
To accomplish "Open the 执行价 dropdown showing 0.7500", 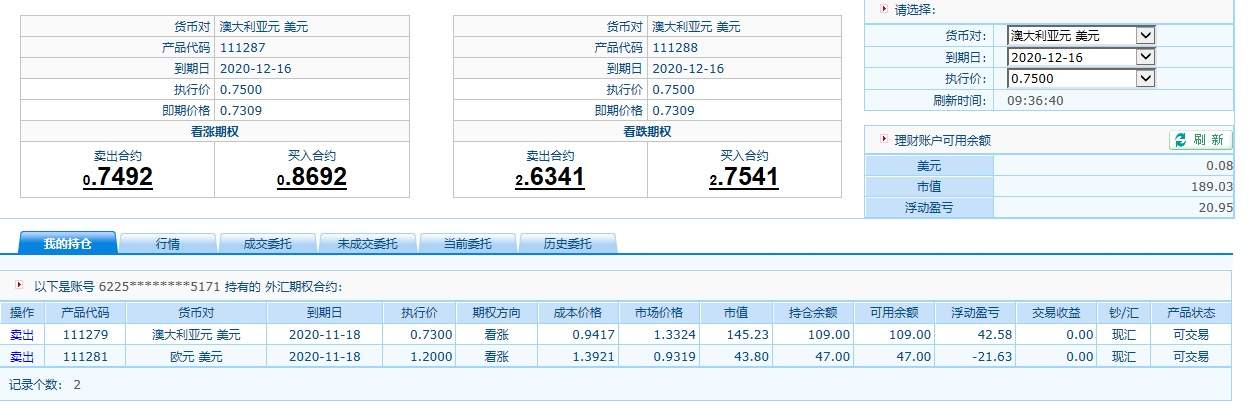I will tap(1081, 78).
